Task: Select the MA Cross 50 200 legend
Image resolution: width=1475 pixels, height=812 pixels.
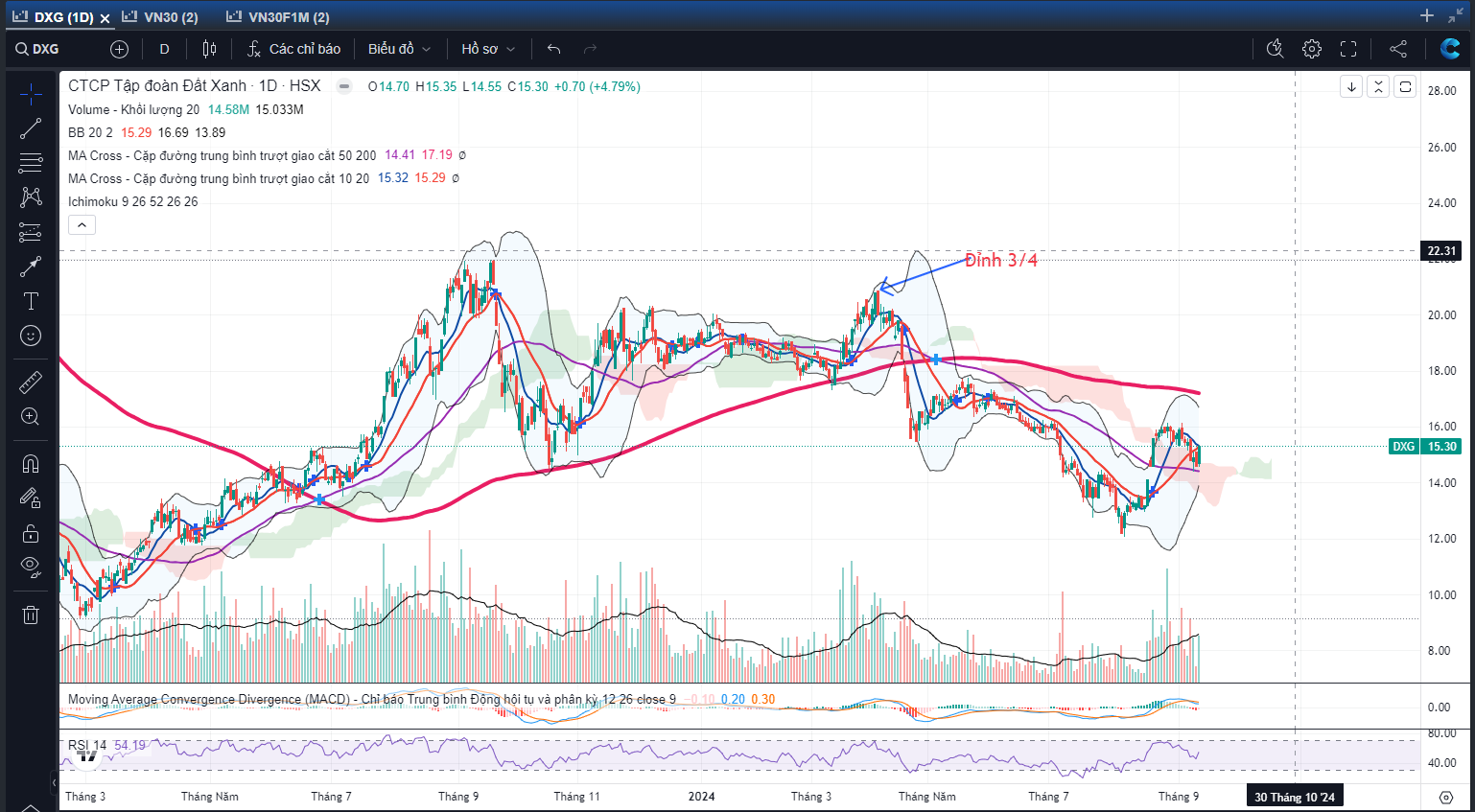Action: (x=222, y=155)
